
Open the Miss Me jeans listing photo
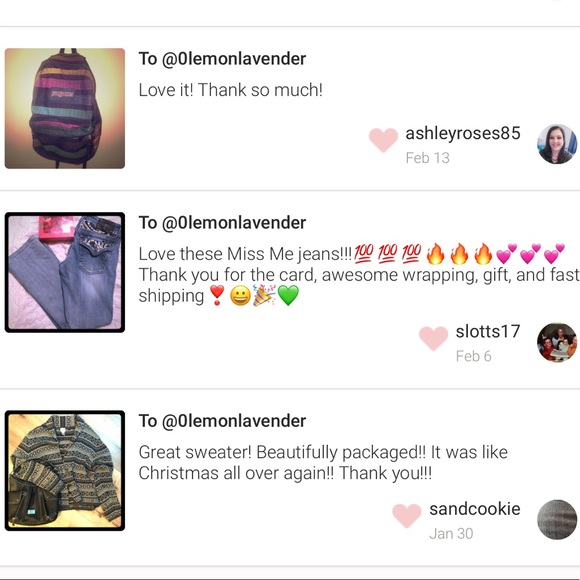65,272
